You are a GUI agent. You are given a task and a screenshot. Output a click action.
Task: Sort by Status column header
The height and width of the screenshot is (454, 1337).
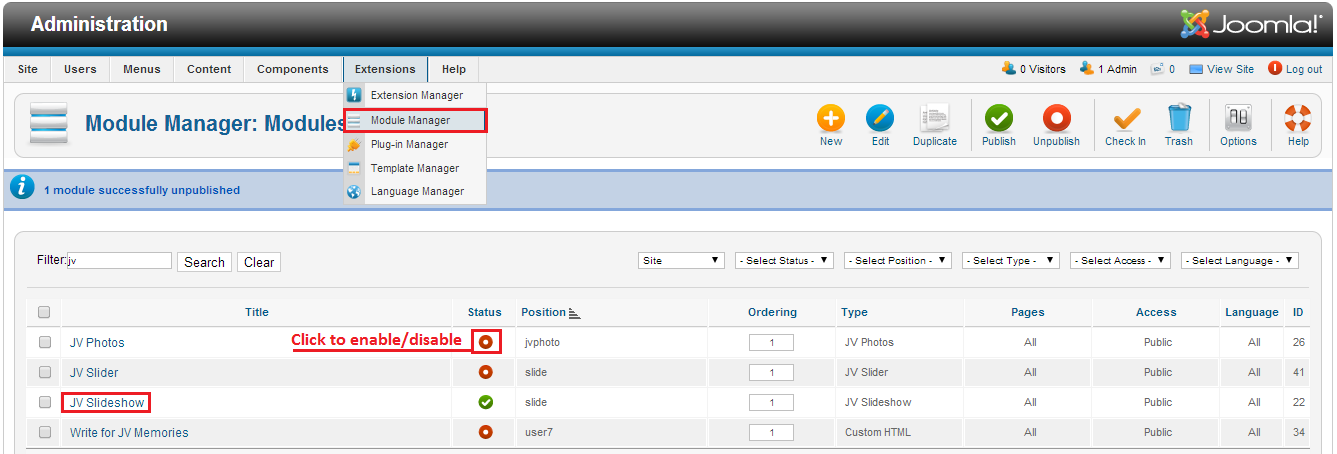tap(485, 312)
